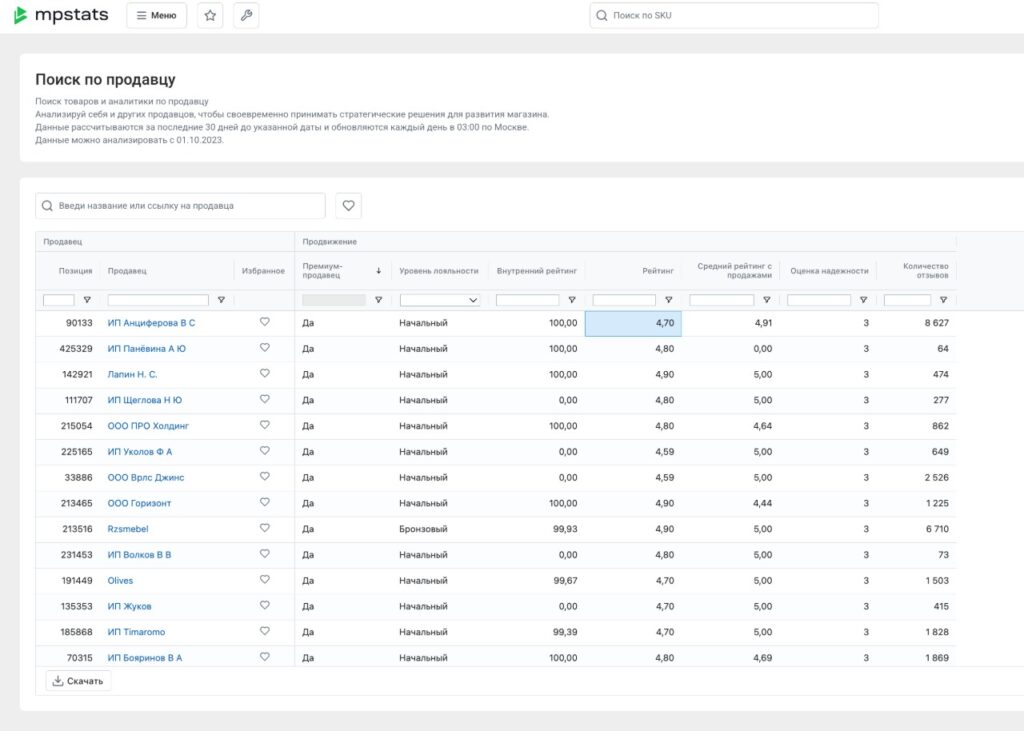
Task: Click the mpstats logo
Action: (60, 16)
